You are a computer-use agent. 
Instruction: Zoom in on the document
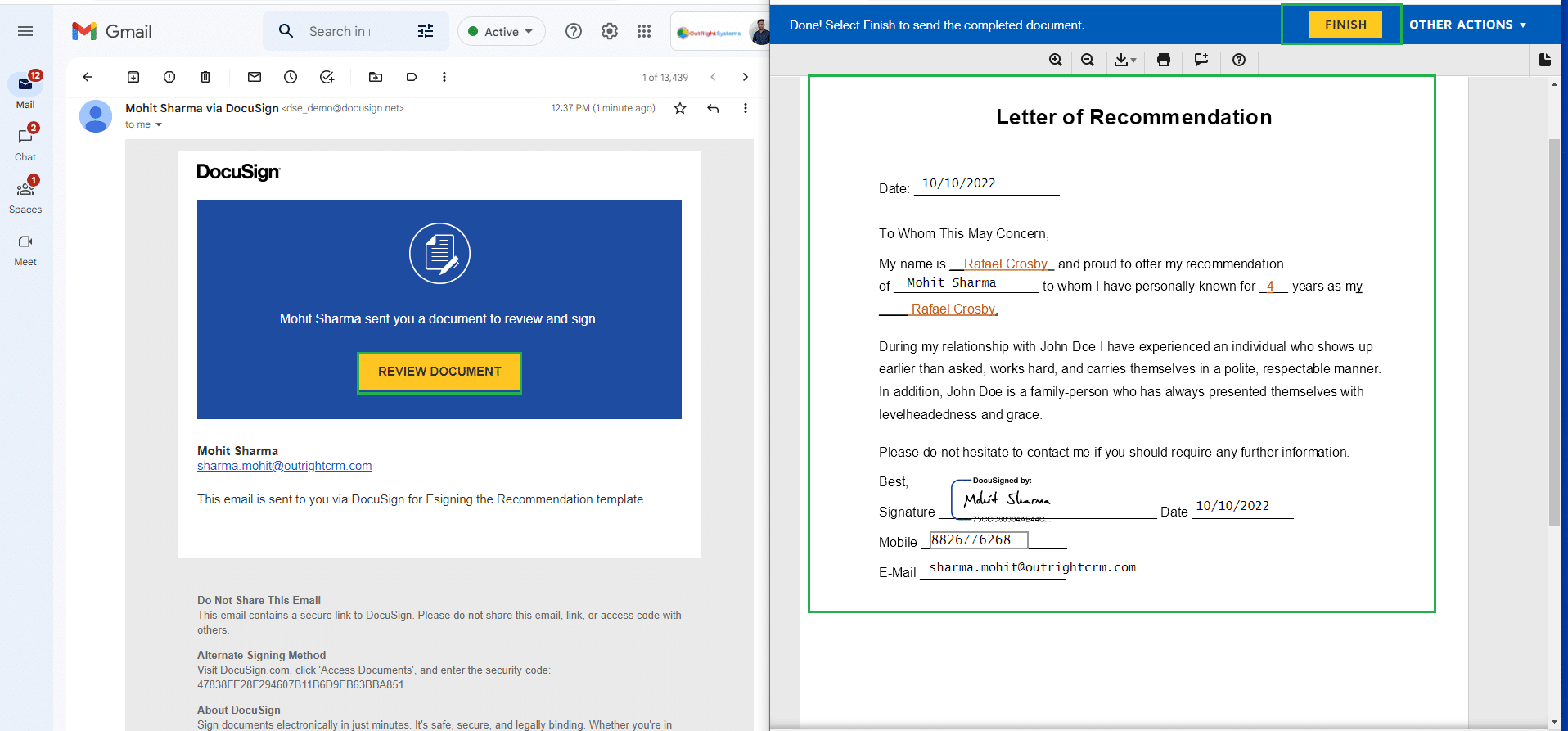pyautogui.click(x=1056, y=60)
